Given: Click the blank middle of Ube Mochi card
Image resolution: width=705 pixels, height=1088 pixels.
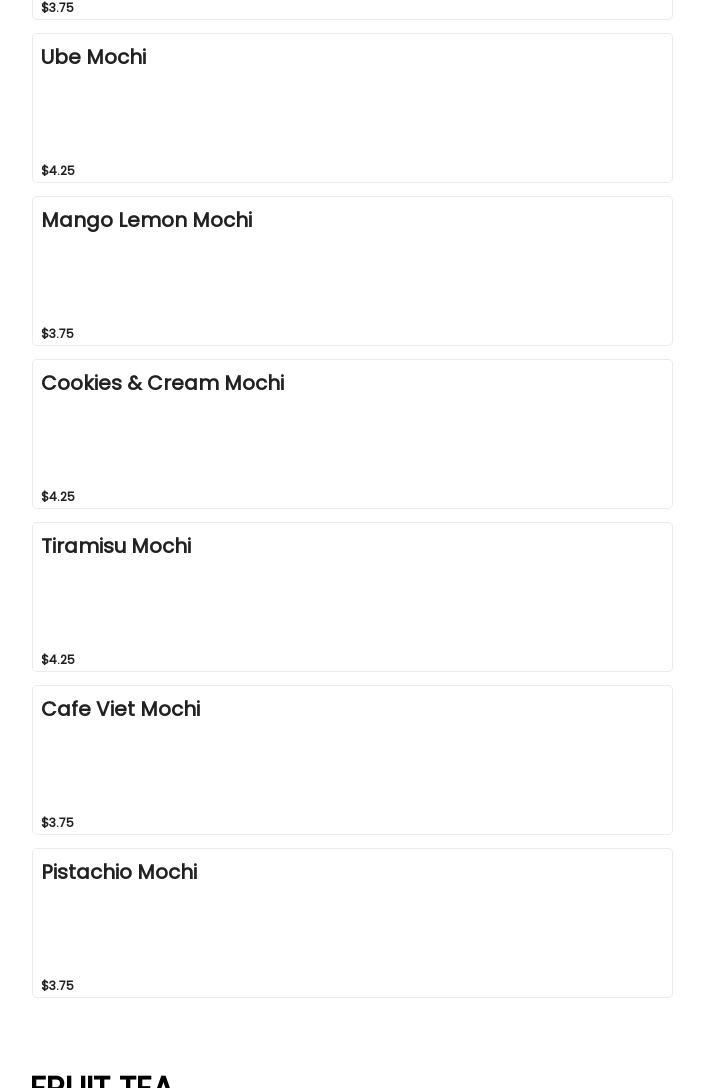Looking at the screenshot, I should pyautogui.click(x=352, y=113).
